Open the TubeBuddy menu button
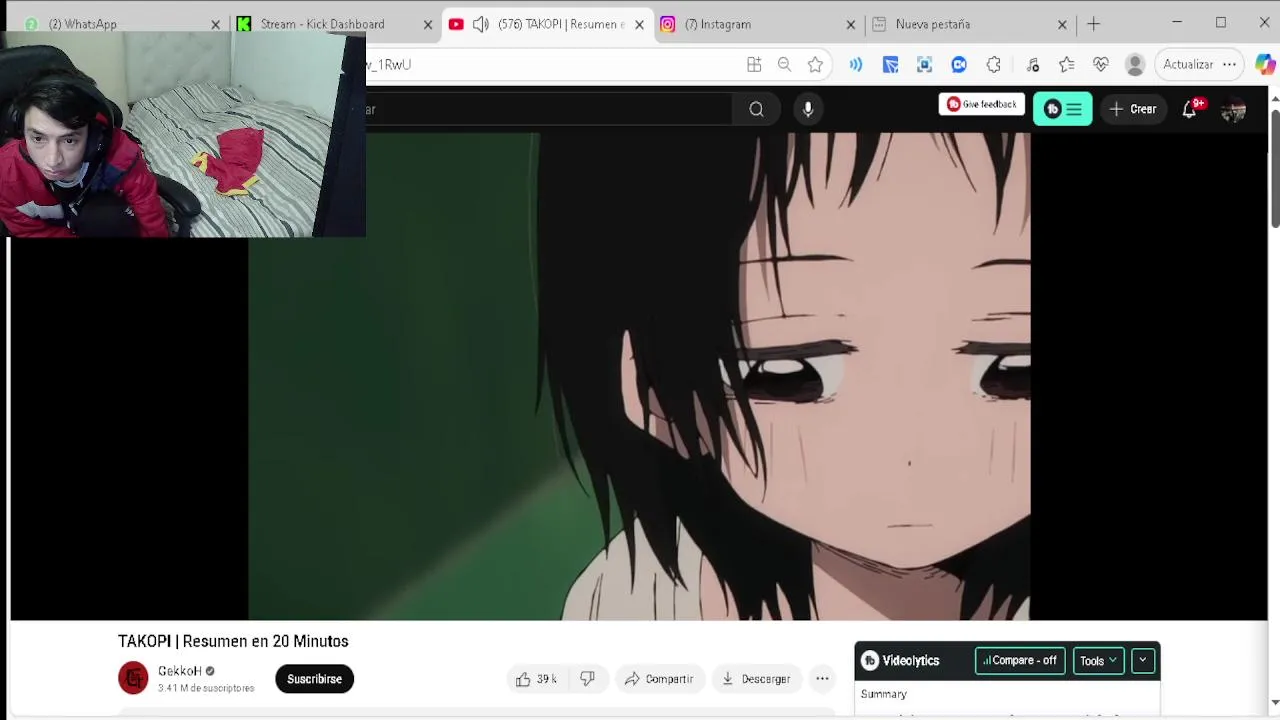Viewport: 1280px width, 720px height. coord(1062,109)
